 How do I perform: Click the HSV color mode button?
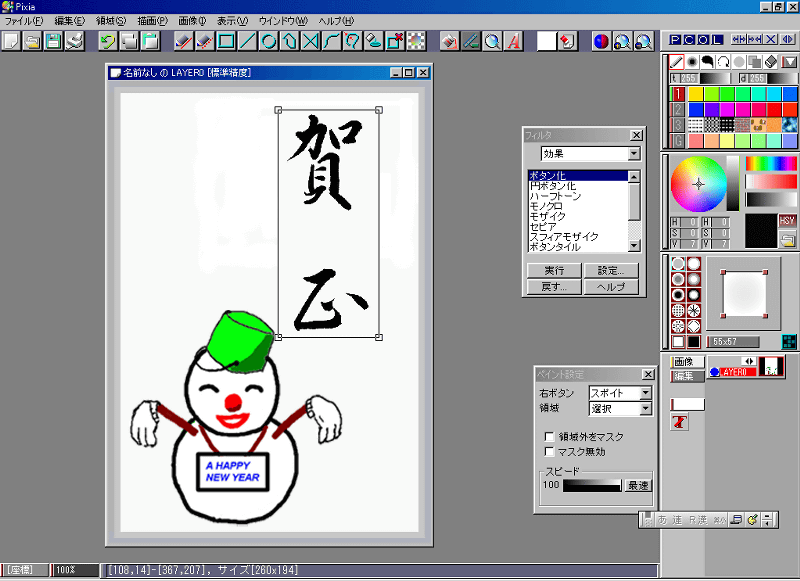787,220
